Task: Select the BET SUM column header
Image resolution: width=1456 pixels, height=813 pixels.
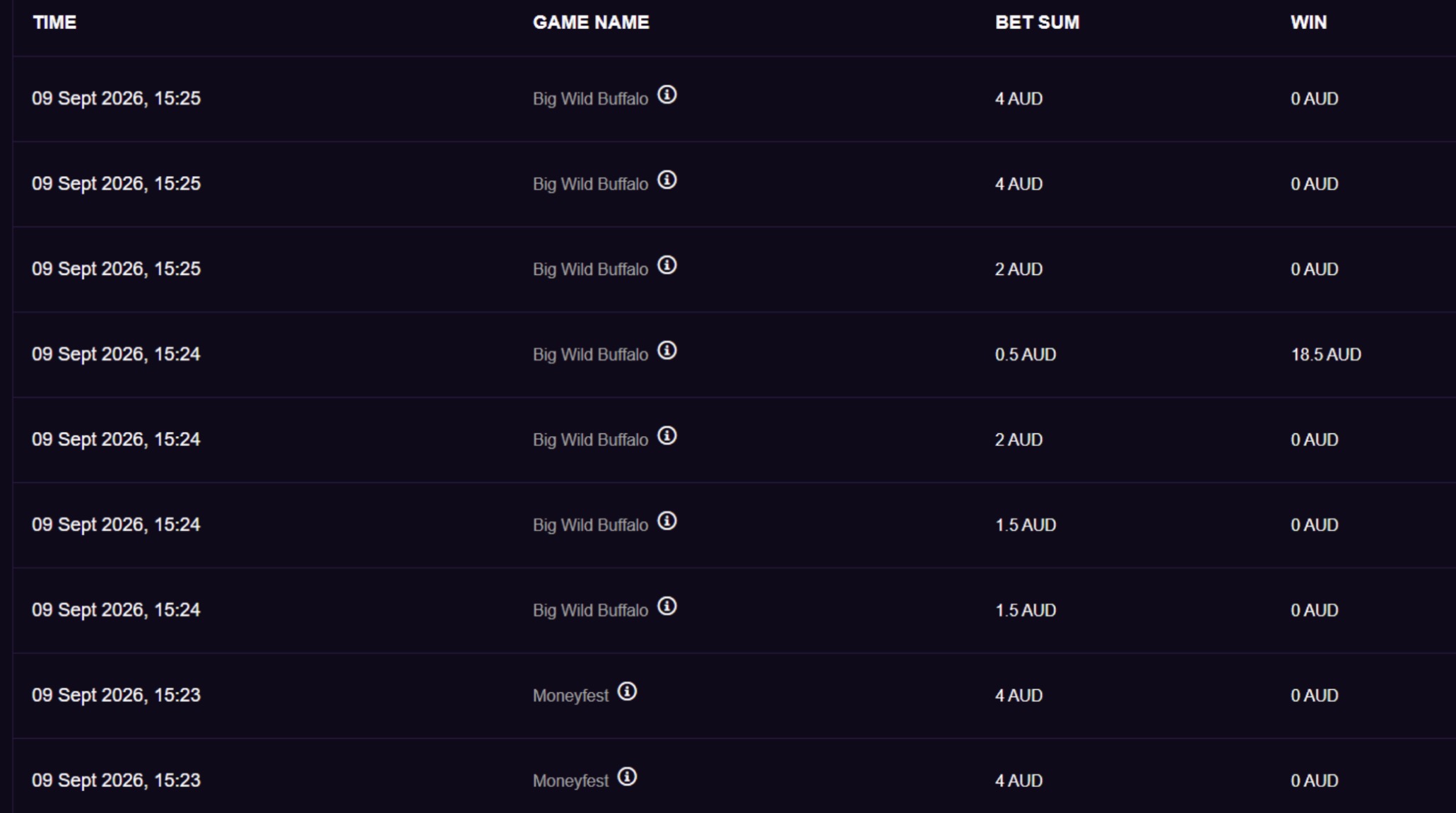Action: tap(1037, 23)
